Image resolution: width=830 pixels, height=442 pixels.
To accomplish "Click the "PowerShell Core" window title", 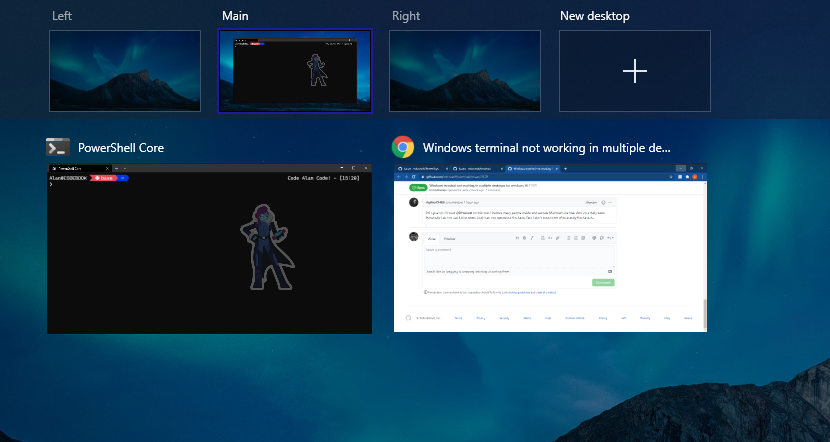I will (x=121, y=148).
